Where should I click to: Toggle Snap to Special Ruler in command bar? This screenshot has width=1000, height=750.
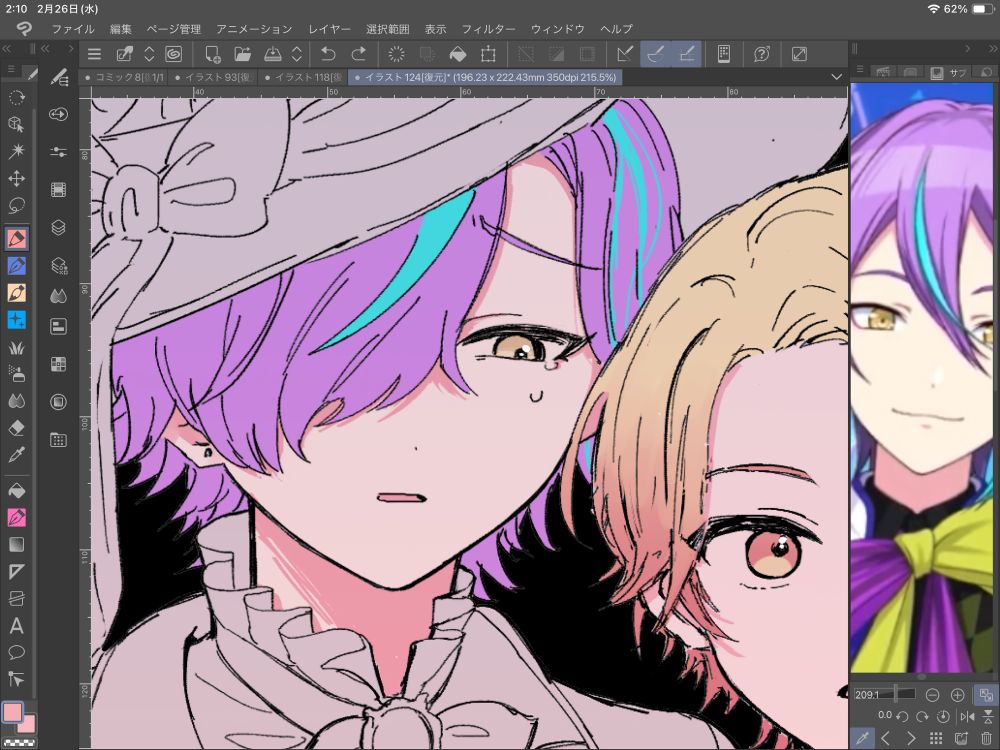pos(656,54)
